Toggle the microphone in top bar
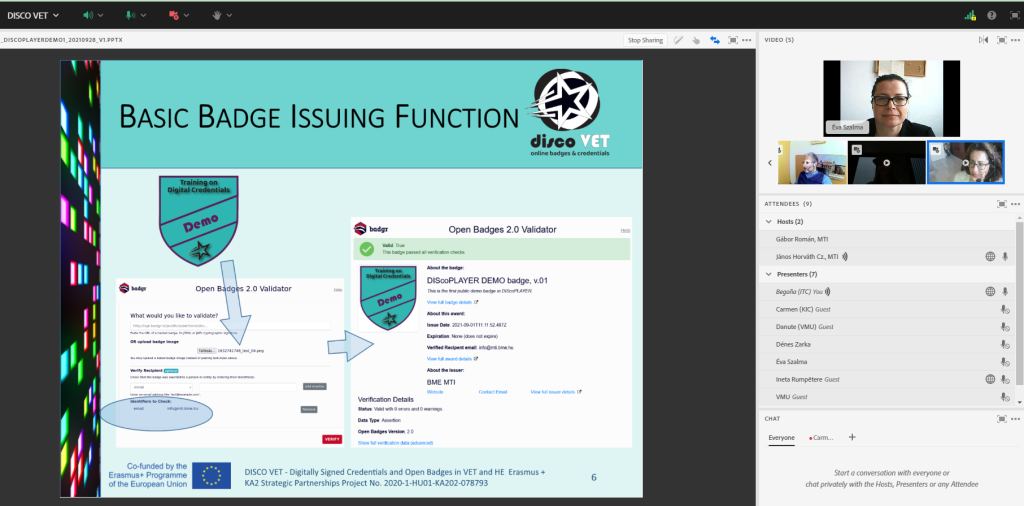Screen dimensions: 1024x506 click(x=130, y=15)
